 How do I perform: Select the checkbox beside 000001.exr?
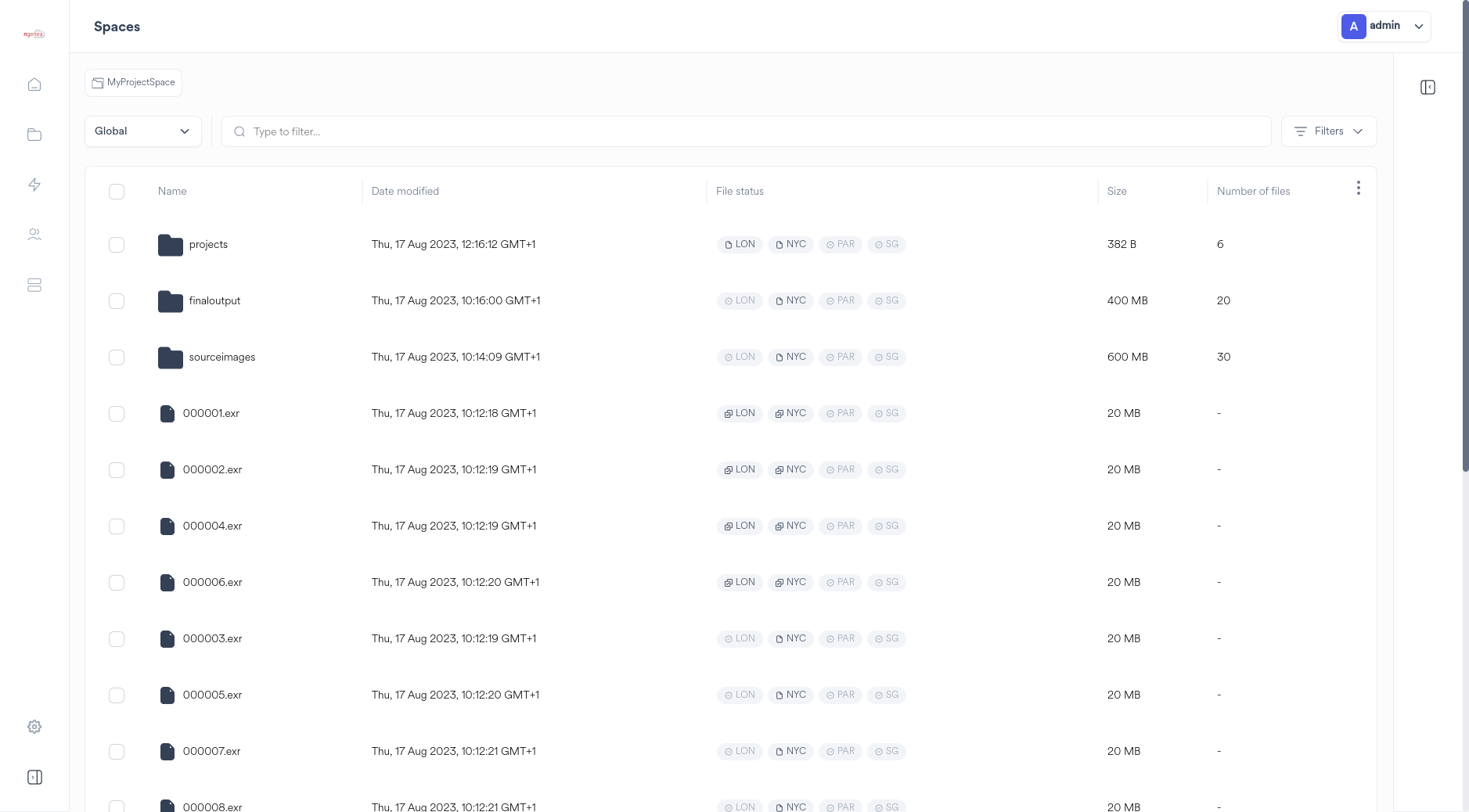tap(117, 413)
